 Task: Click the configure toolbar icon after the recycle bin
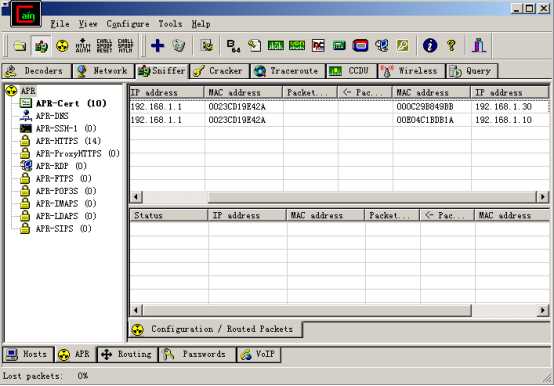point(207,46)
